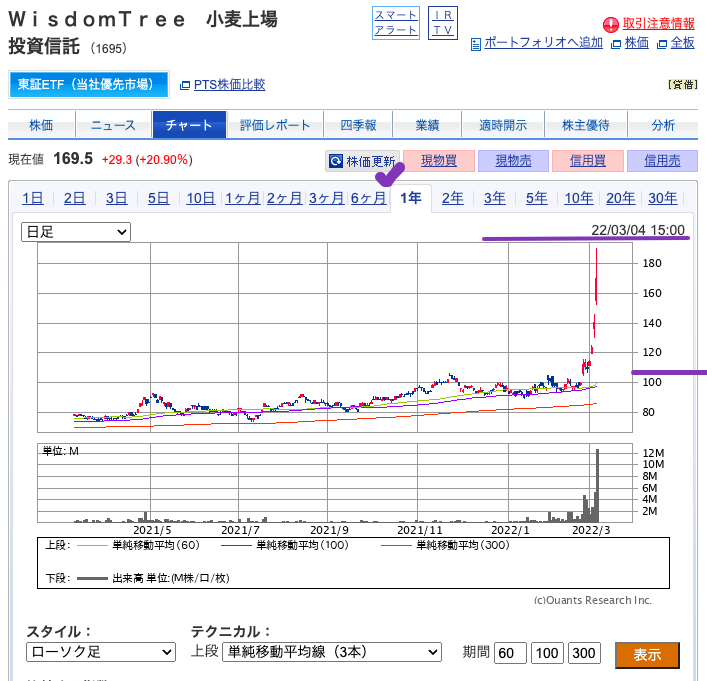
Task: Click the 信用売 button
Action: (x=662, y=161)
